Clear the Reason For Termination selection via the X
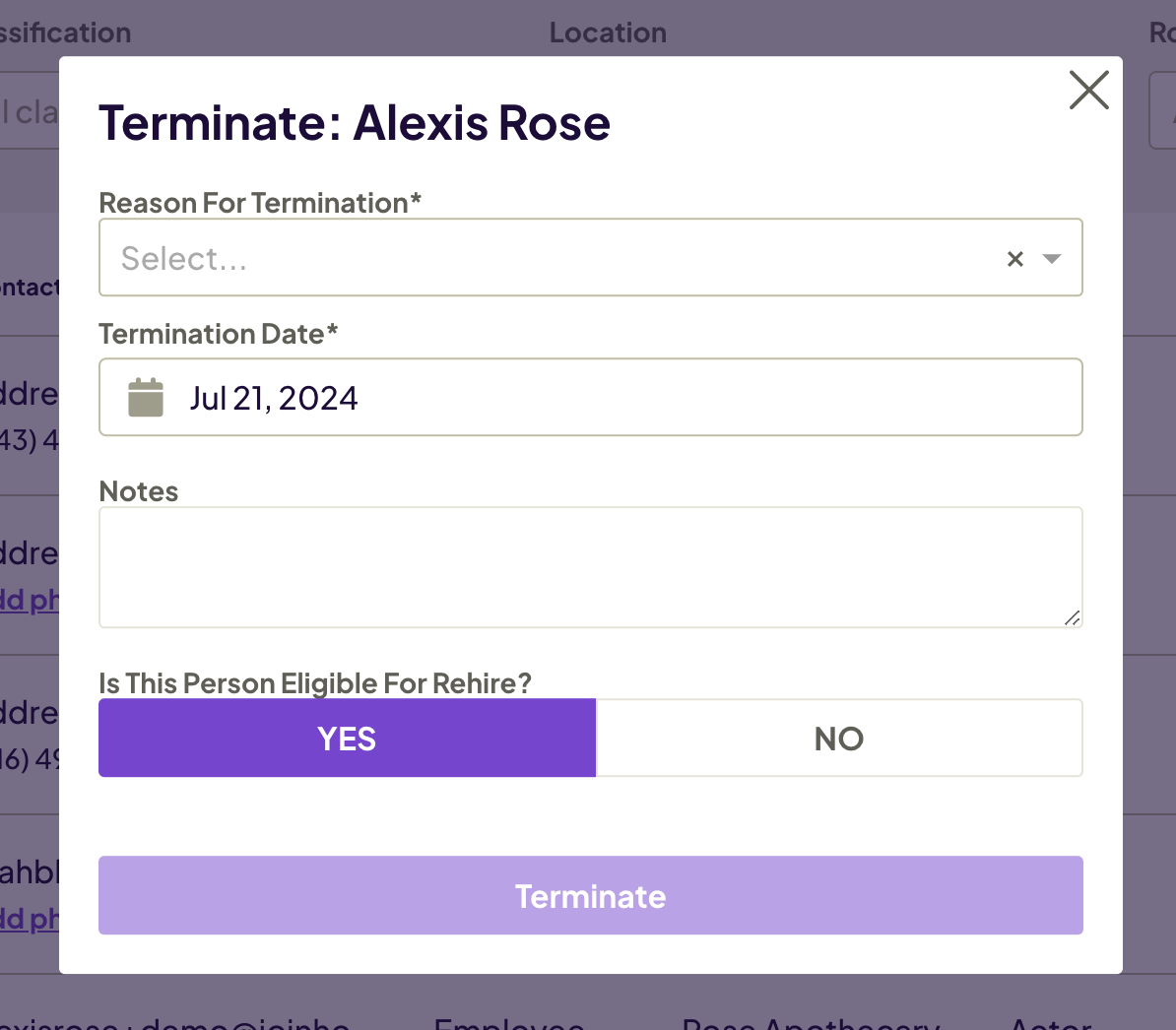1176x1030 pixels. coord(1015,258)
